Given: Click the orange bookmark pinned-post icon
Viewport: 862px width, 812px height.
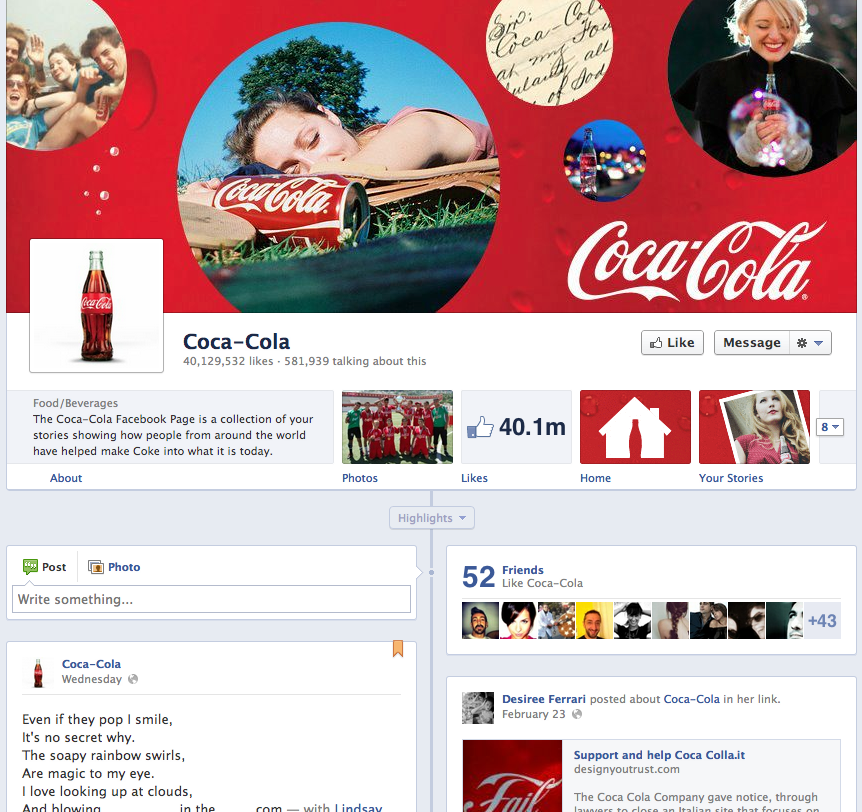Looking at the screenshot, I should point(398,648).
